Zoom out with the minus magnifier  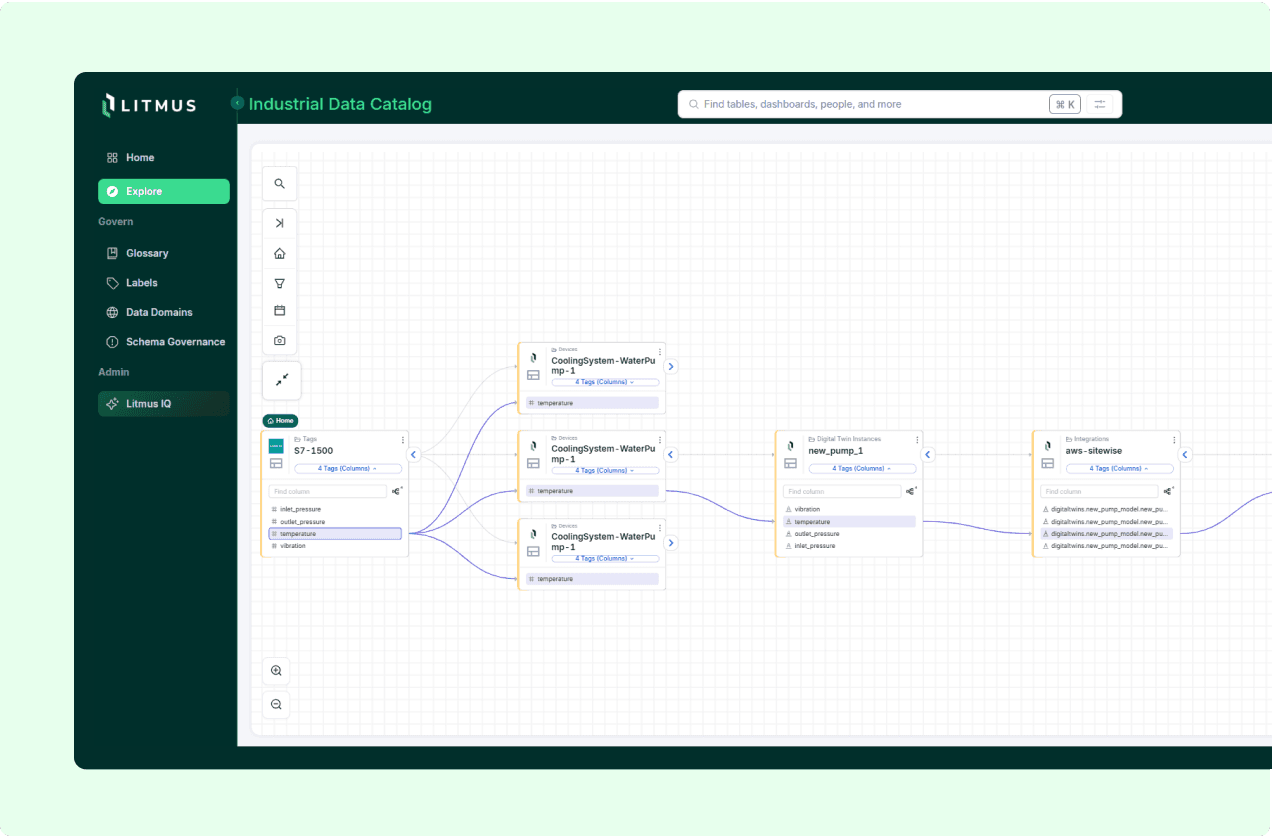click(x=276, y=704)
